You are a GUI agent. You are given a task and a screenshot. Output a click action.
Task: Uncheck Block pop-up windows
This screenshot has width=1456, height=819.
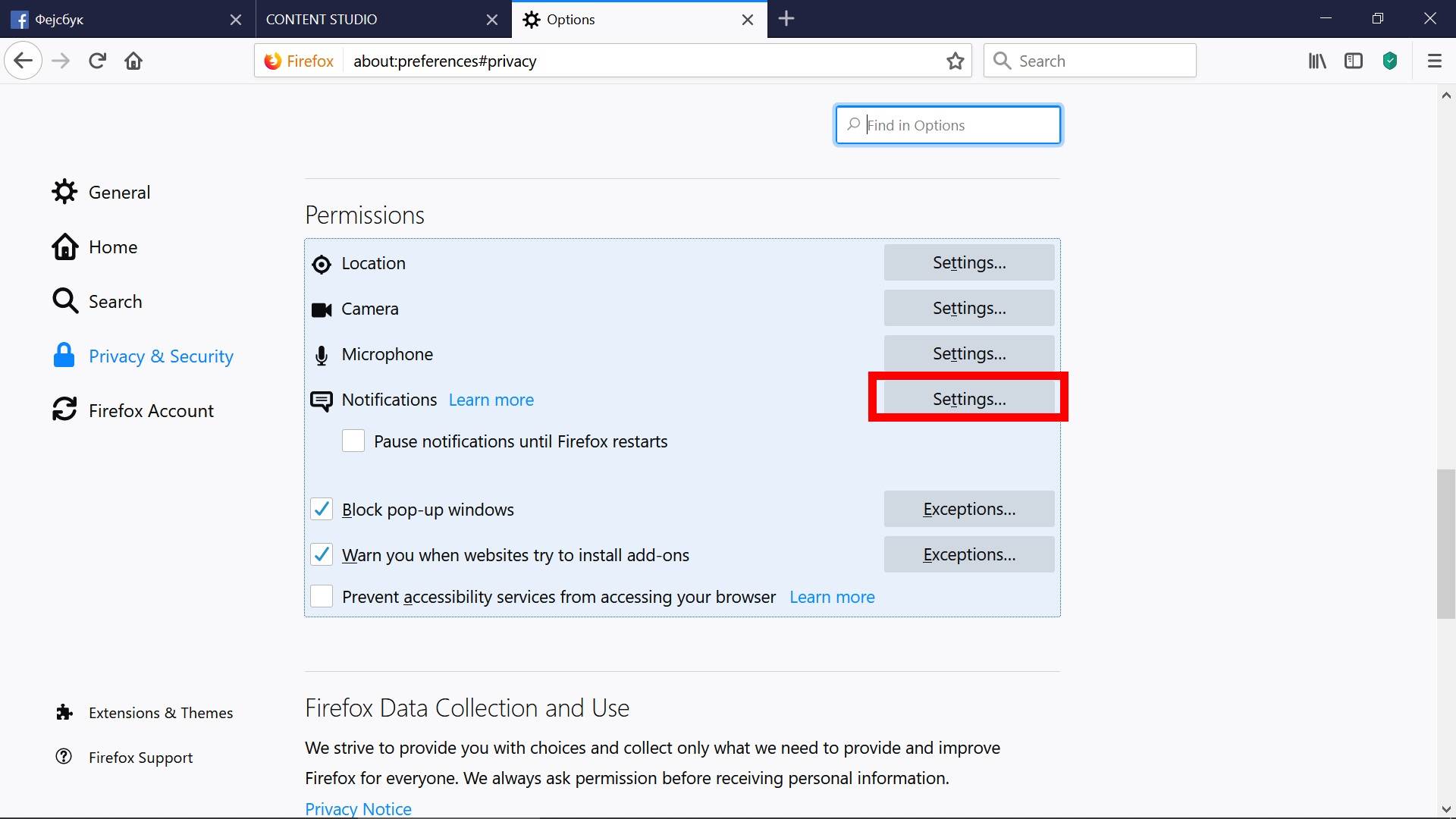(x=322, y=510)
